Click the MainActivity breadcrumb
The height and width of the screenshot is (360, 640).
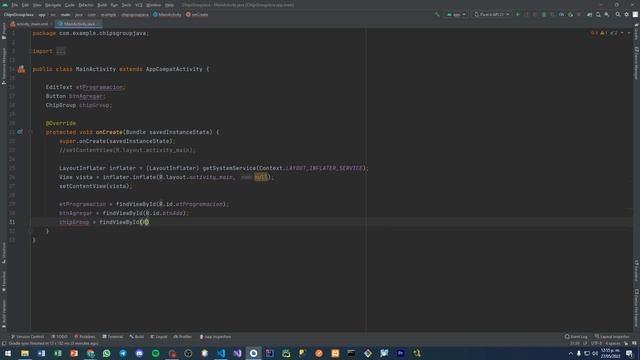pos(167,15)
